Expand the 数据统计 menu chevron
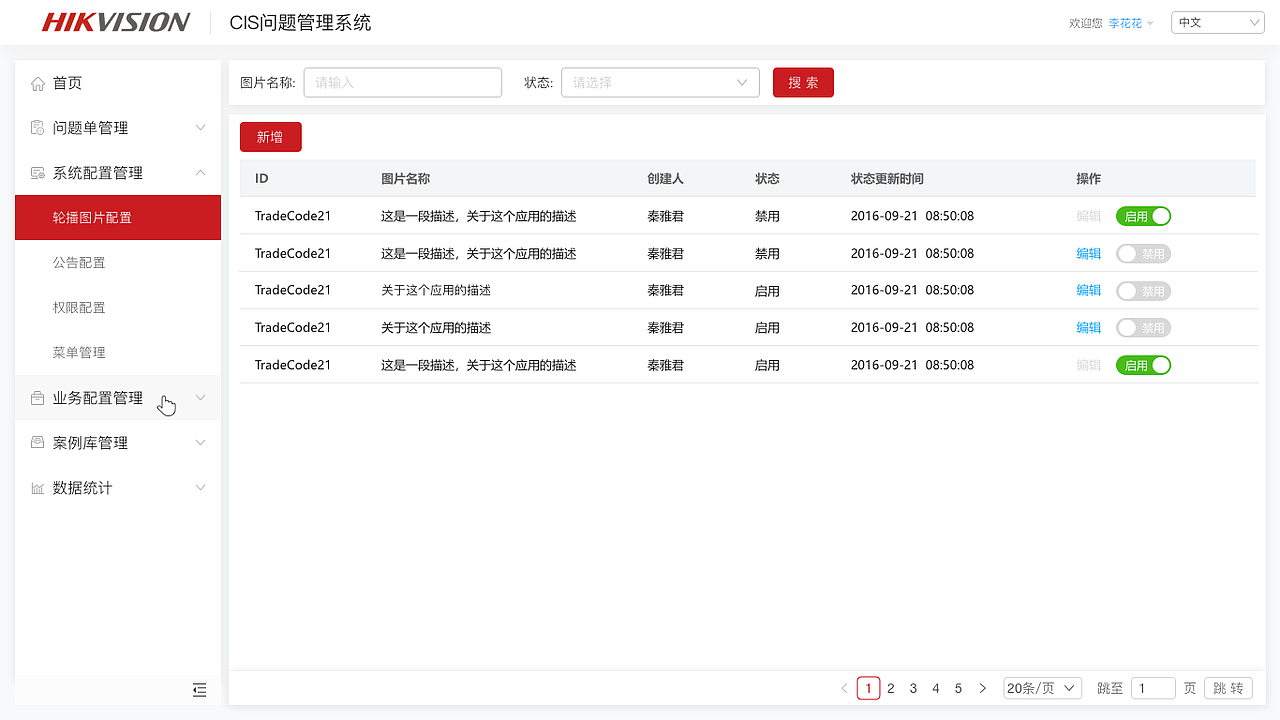The height and width of the screenshot is (720, 1280). pyautogui.click(x=200, y=487)
